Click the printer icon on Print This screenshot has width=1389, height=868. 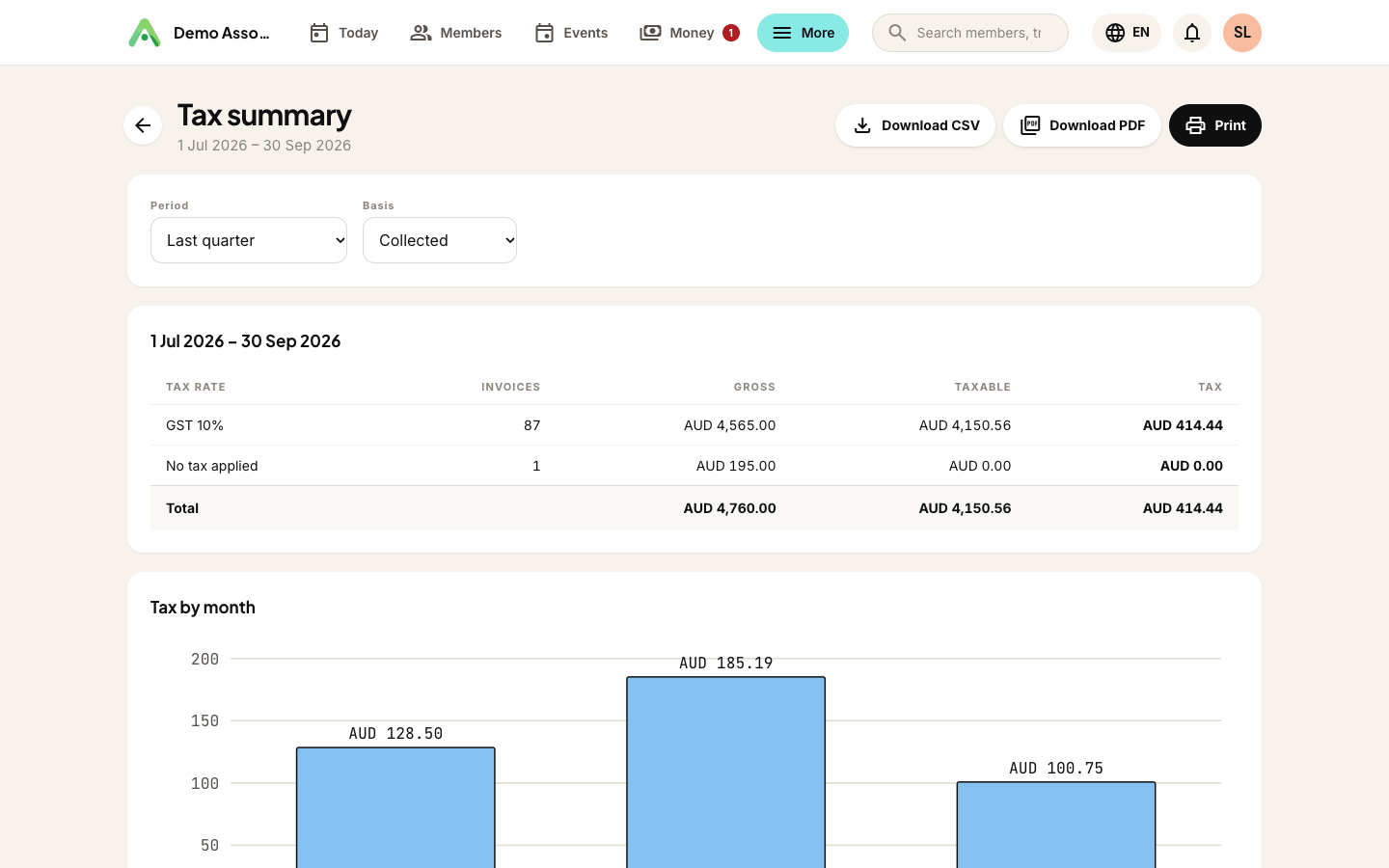click(x=1195, y=125)
